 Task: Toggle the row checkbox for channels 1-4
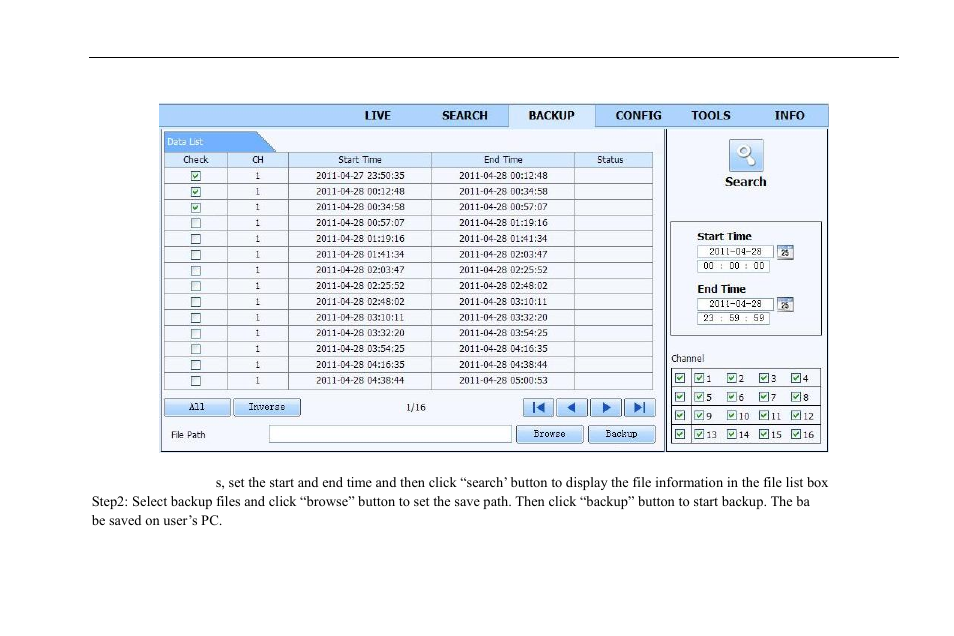(x=680, y=378)
